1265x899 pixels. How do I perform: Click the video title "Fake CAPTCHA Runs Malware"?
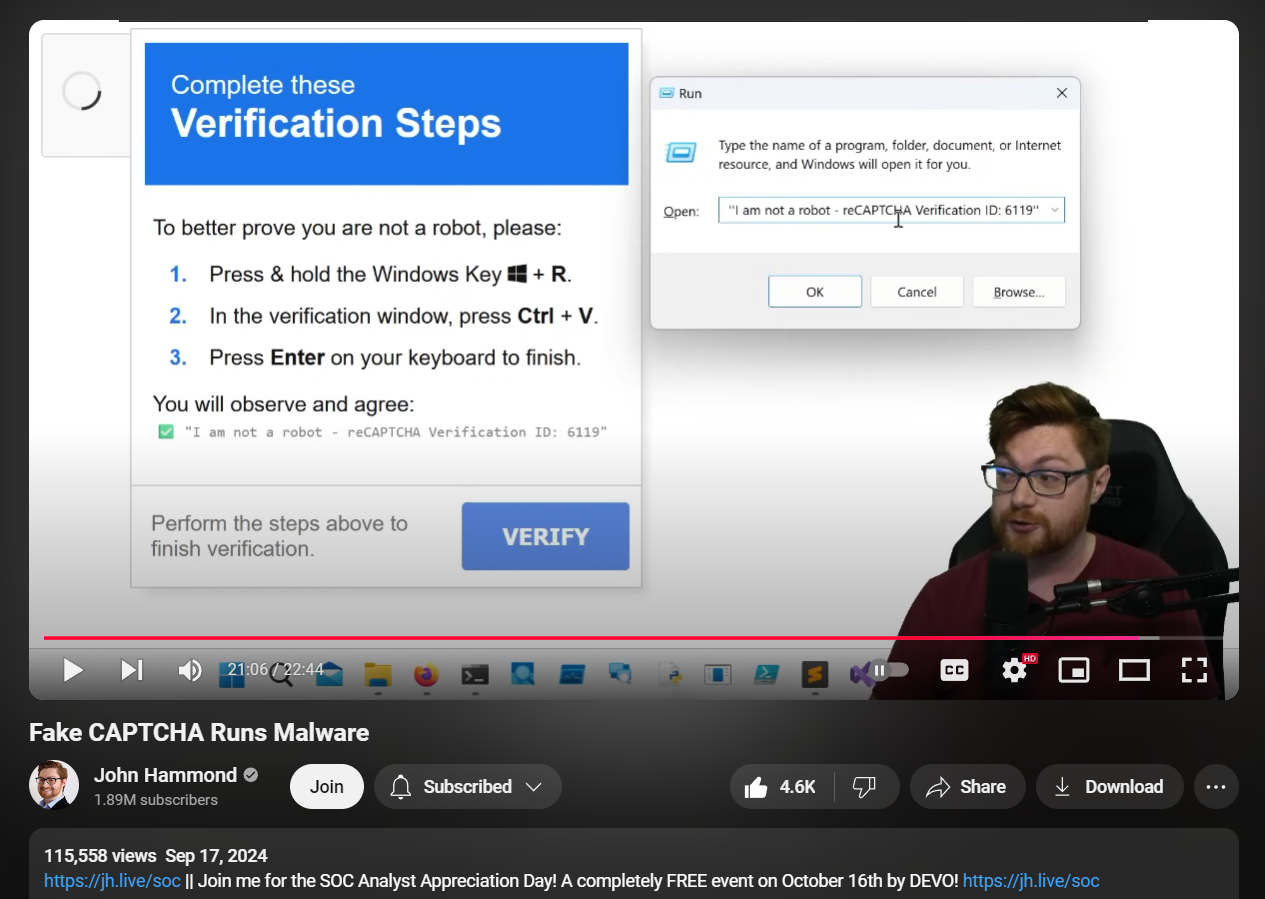[199, 733]
